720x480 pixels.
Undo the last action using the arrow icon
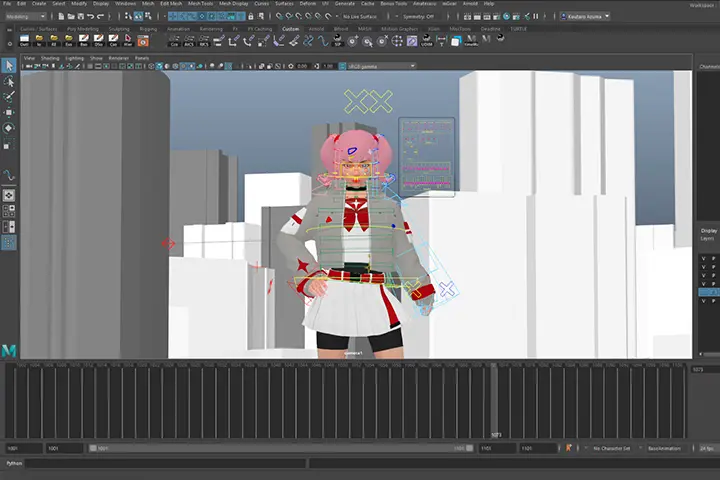click(90, 17)
